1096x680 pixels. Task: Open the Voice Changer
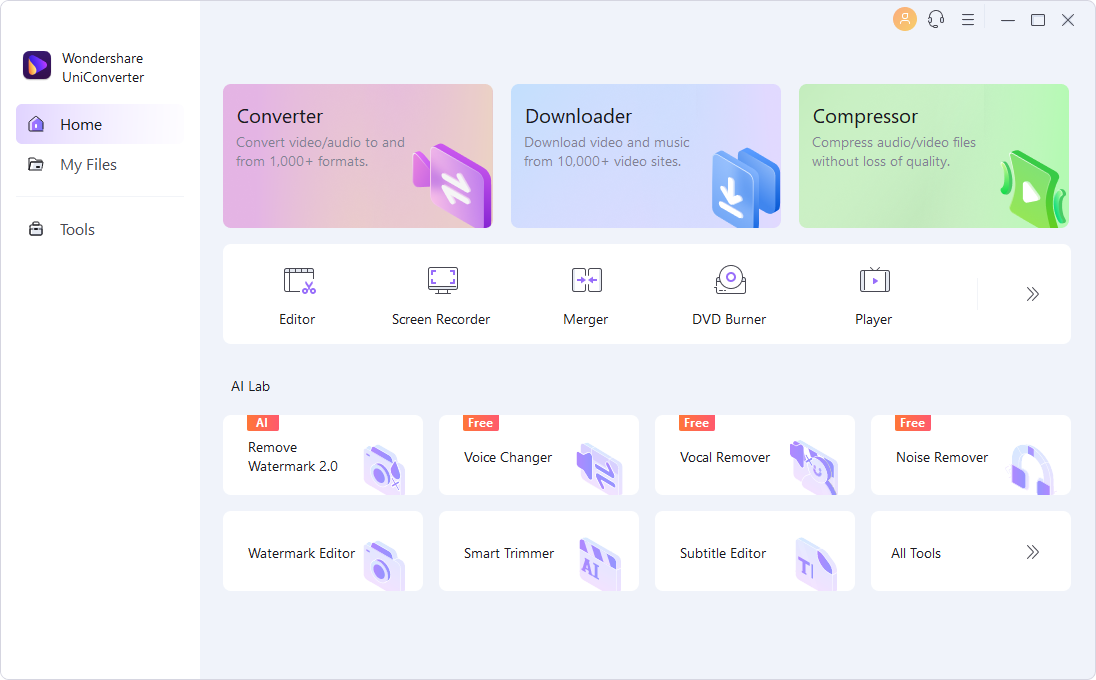click(x=538, y=455)
